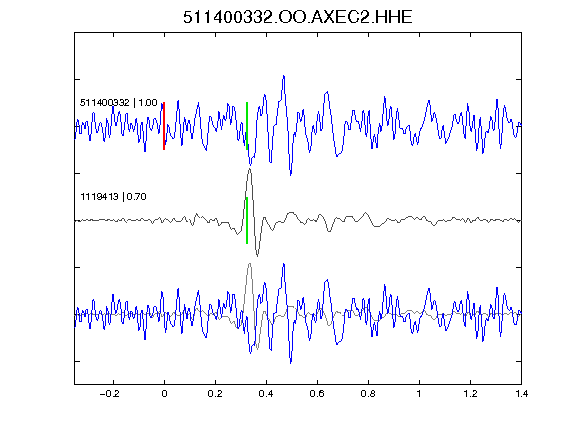Click the deepest trough of the bottom blue waveform
The width and height of the screenshot is (576, 432).
pos(291,362)
